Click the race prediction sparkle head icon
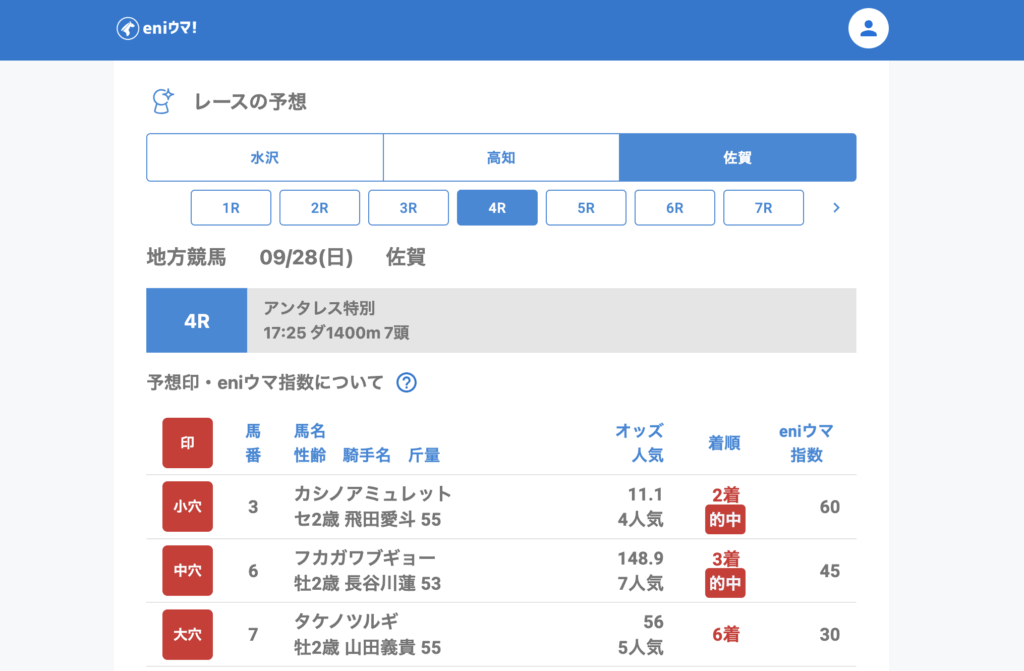This screenshot has height=671, width=1024. coord(161,101)
